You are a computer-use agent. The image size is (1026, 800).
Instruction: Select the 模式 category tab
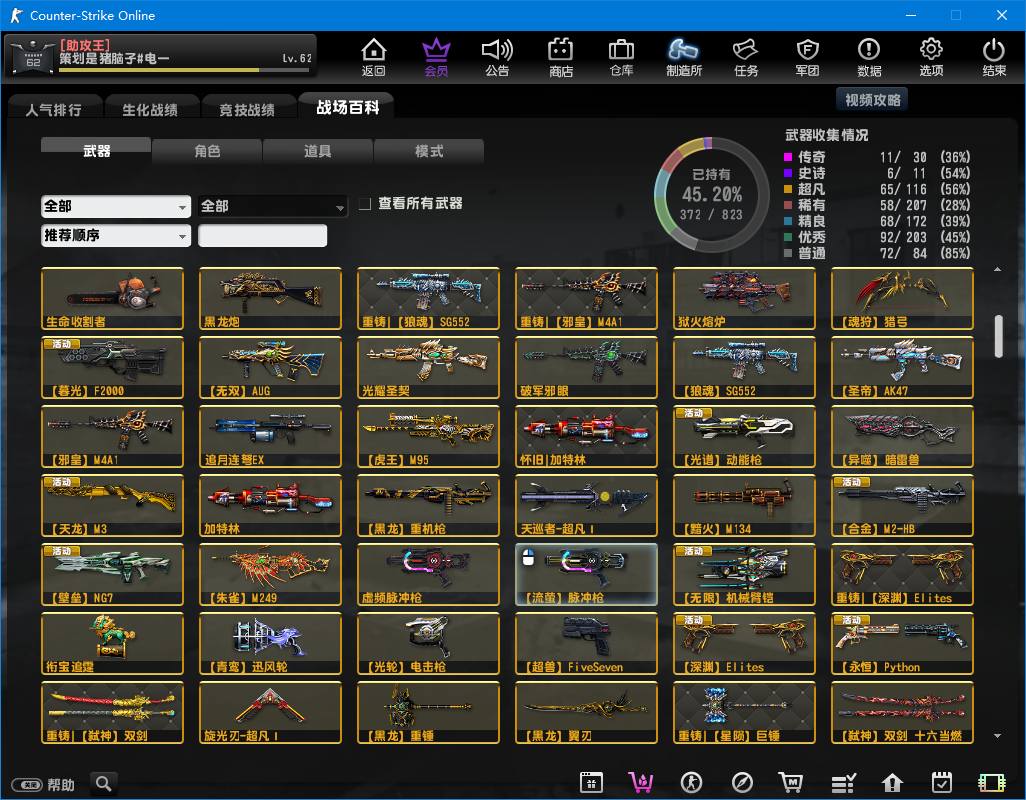429,151
